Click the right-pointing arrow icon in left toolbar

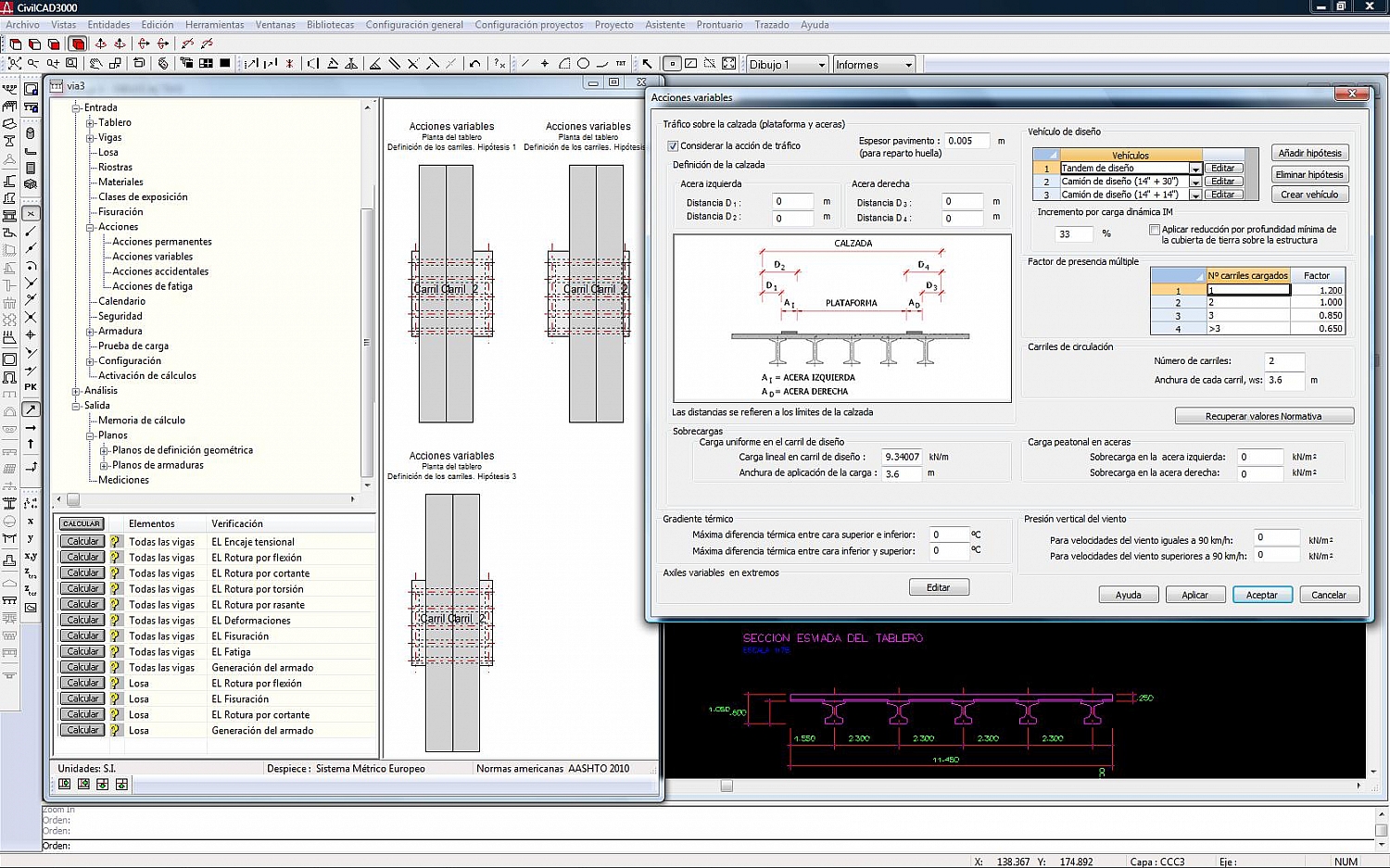[31, 428]
